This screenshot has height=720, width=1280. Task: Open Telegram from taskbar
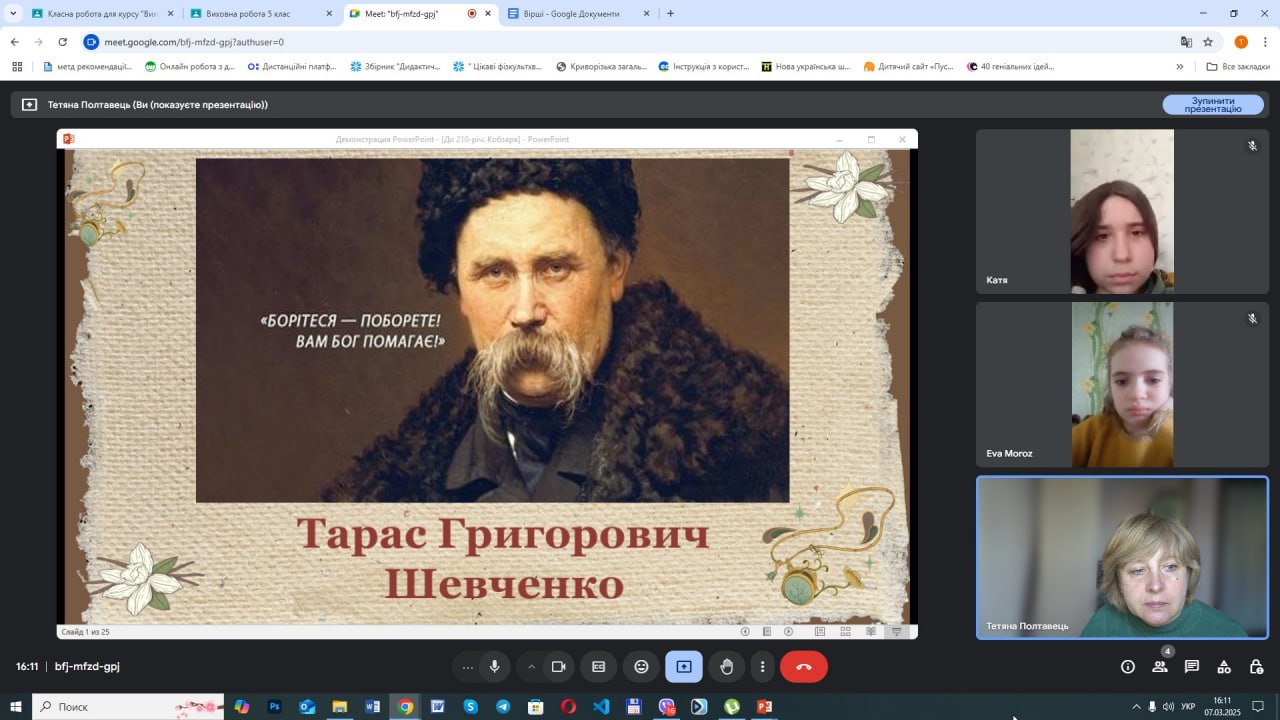pyautogui.click(x=503, y=707)
